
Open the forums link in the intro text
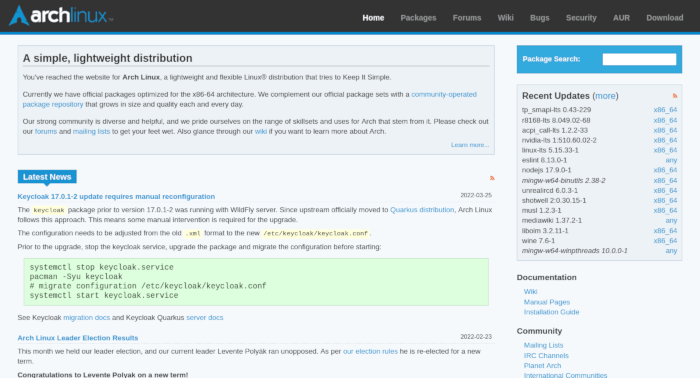46,132
